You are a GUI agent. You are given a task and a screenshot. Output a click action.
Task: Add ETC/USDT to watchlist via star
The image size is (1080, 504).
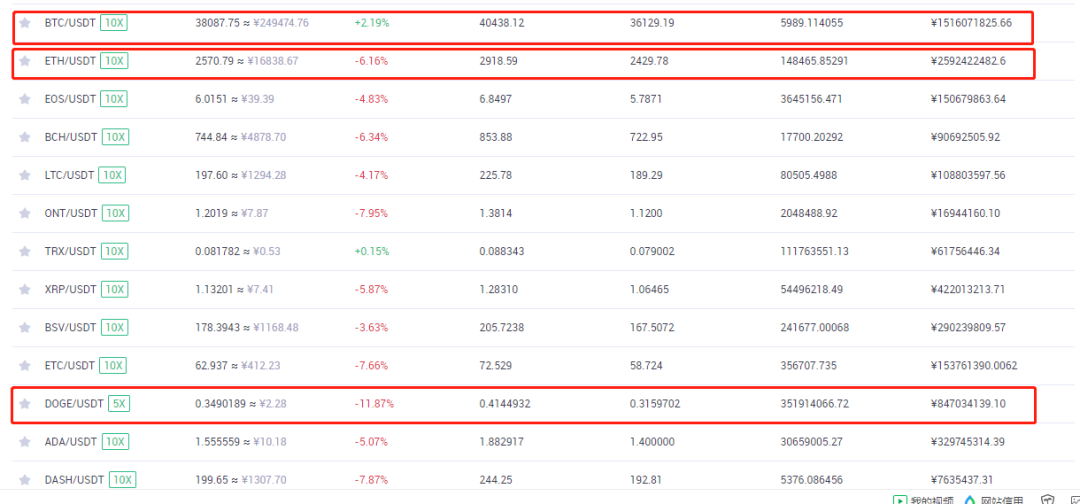coord(25,365)
